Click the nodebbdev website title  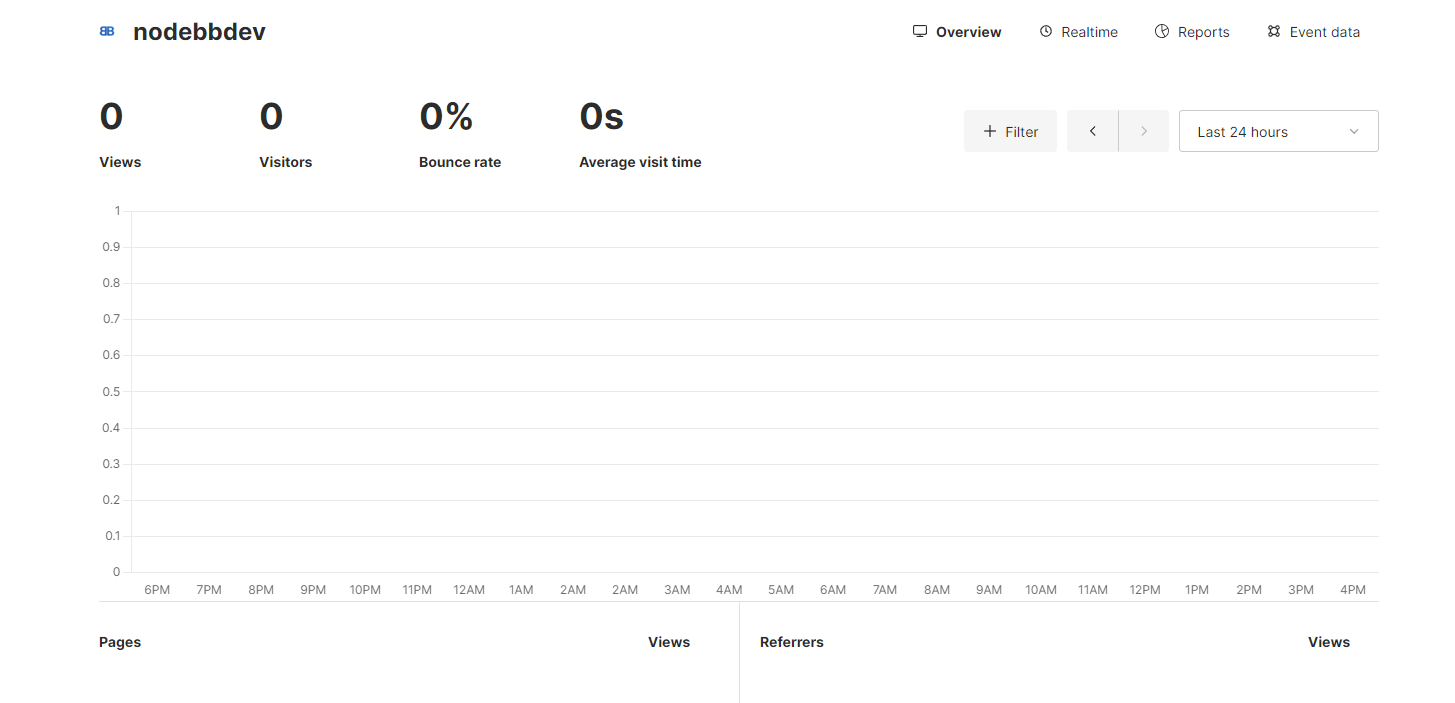[199, 32]
